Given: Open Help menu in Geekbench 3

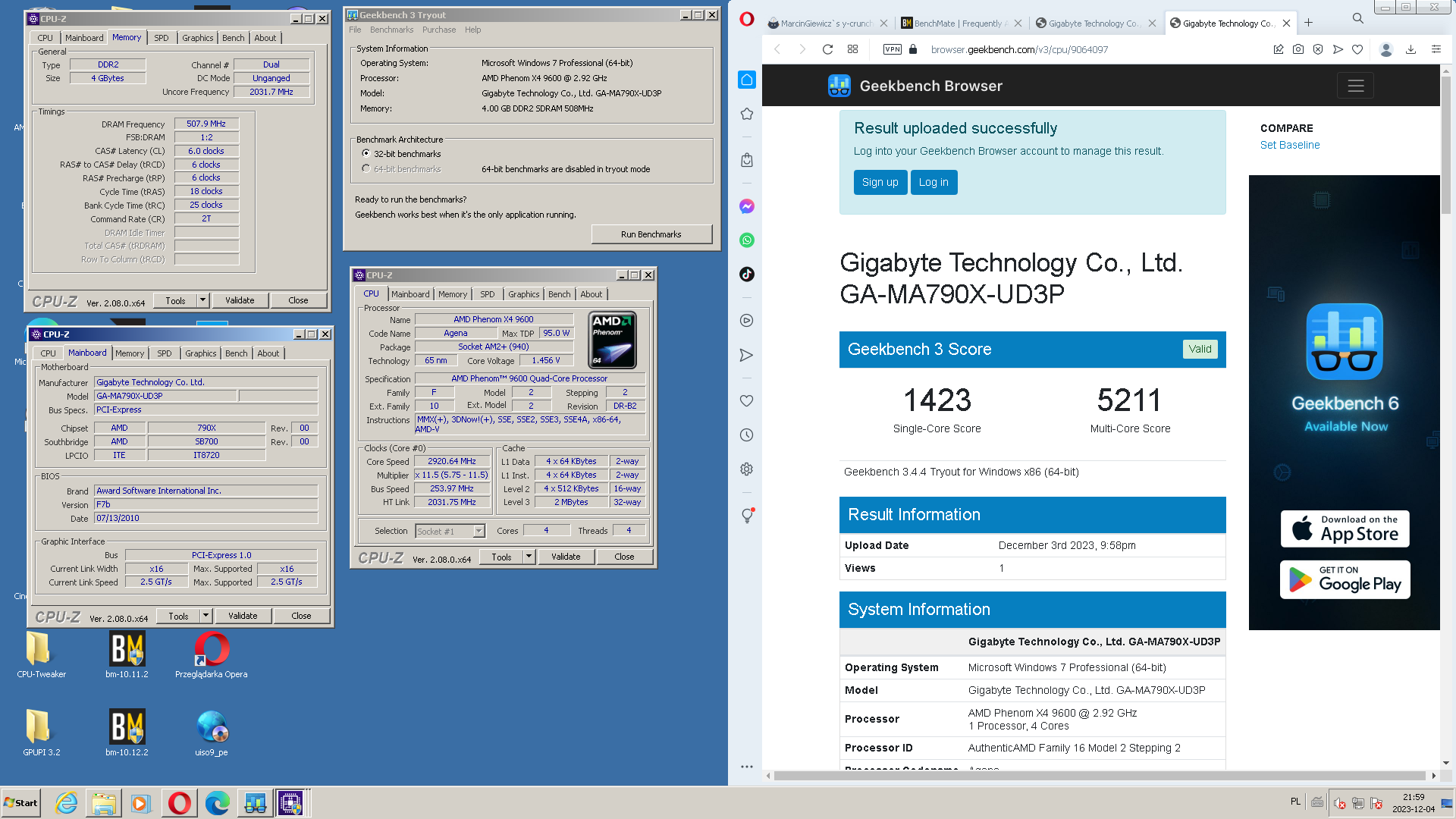Looking at the screenshot, I should pyautogui.click(x=473, y=30).
